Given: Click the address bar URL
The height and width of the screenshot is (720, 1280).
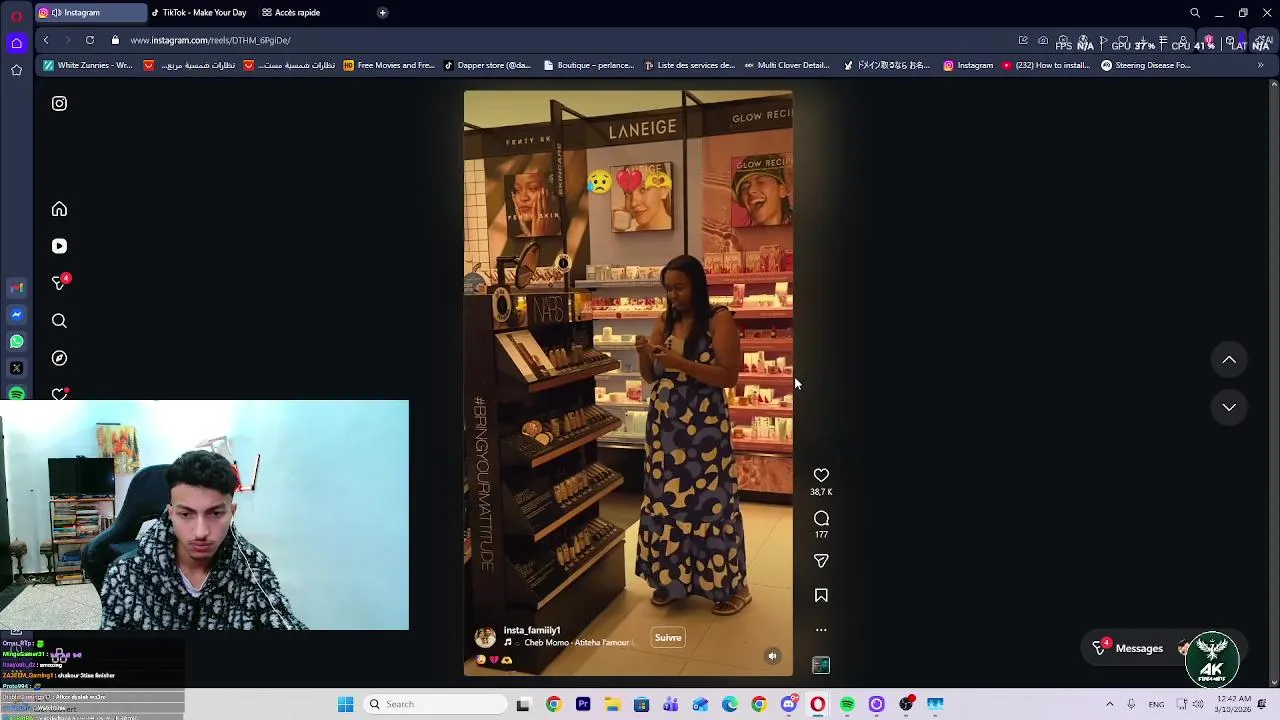Looking at the screenshot, I should coord(210,40).
